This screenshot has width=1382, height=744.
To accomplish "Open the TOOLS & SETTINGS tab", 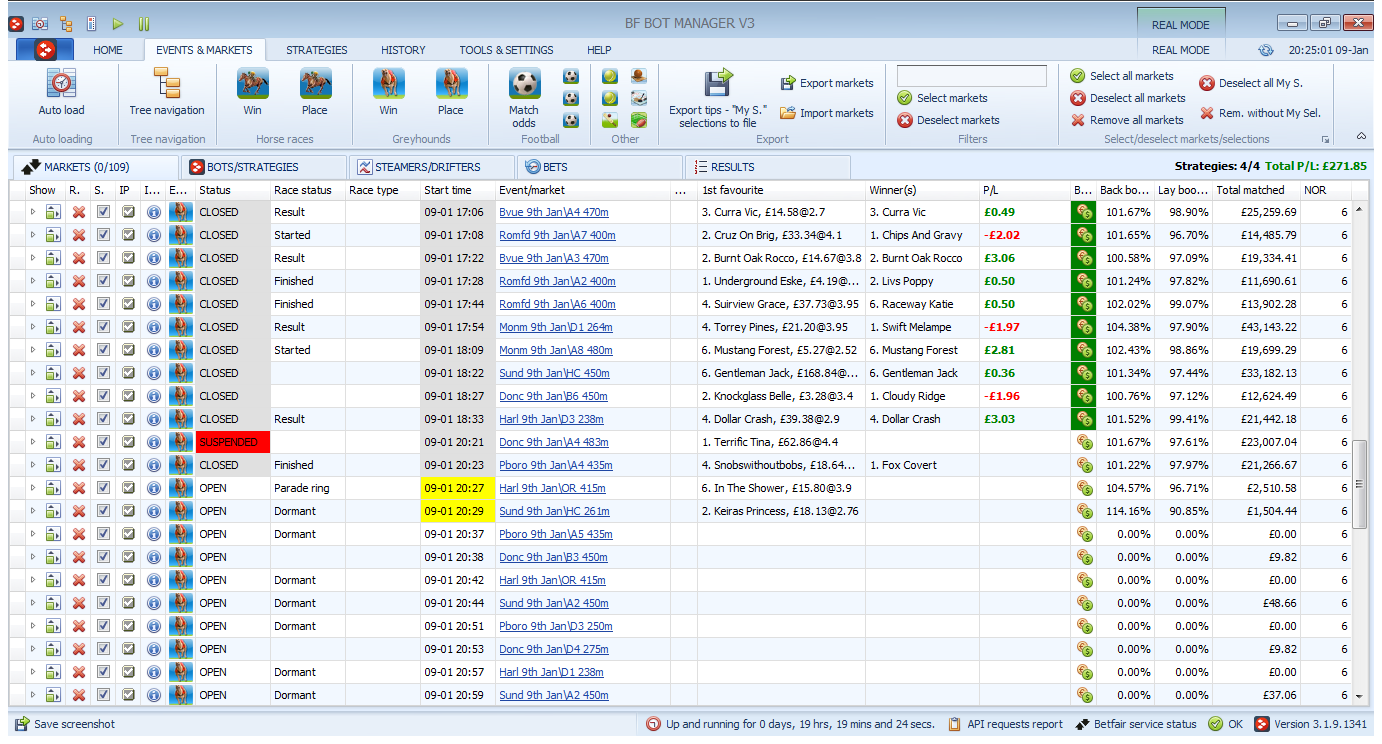I will click(506, 50).
